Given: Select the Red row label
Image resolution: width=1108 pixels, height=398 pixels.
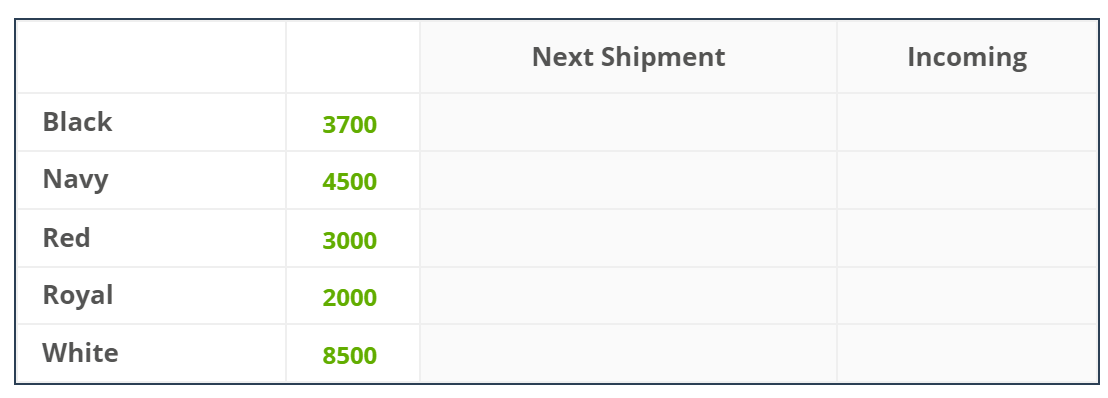Looking at the screenshot, I should point(66,238).
